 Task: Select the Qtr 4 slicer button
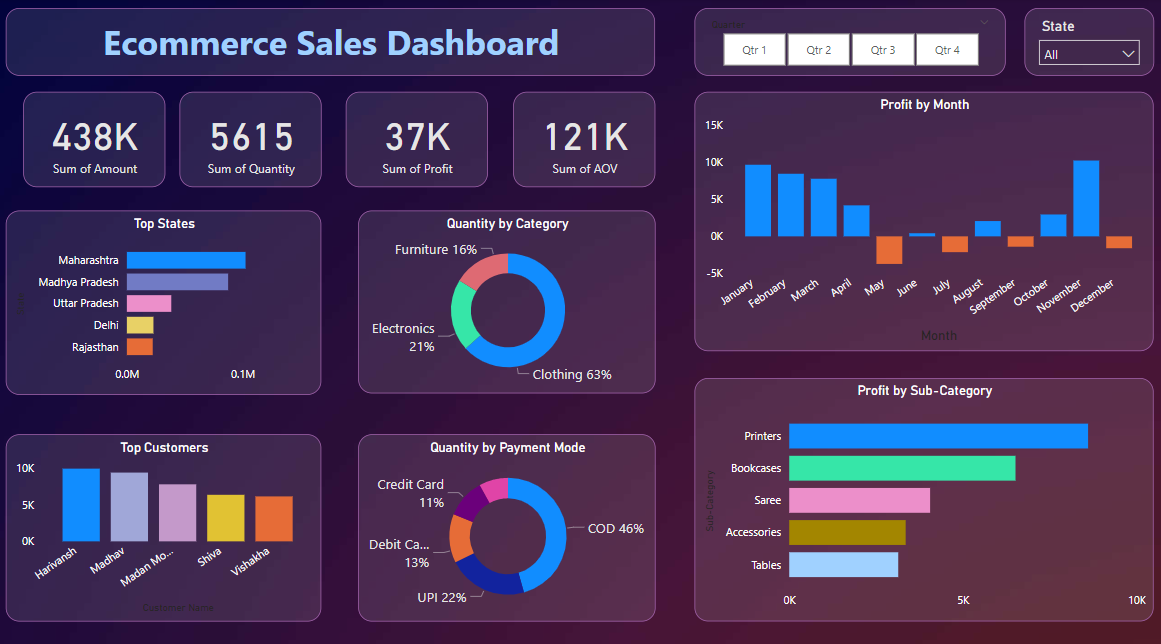[x=947, y=49]
